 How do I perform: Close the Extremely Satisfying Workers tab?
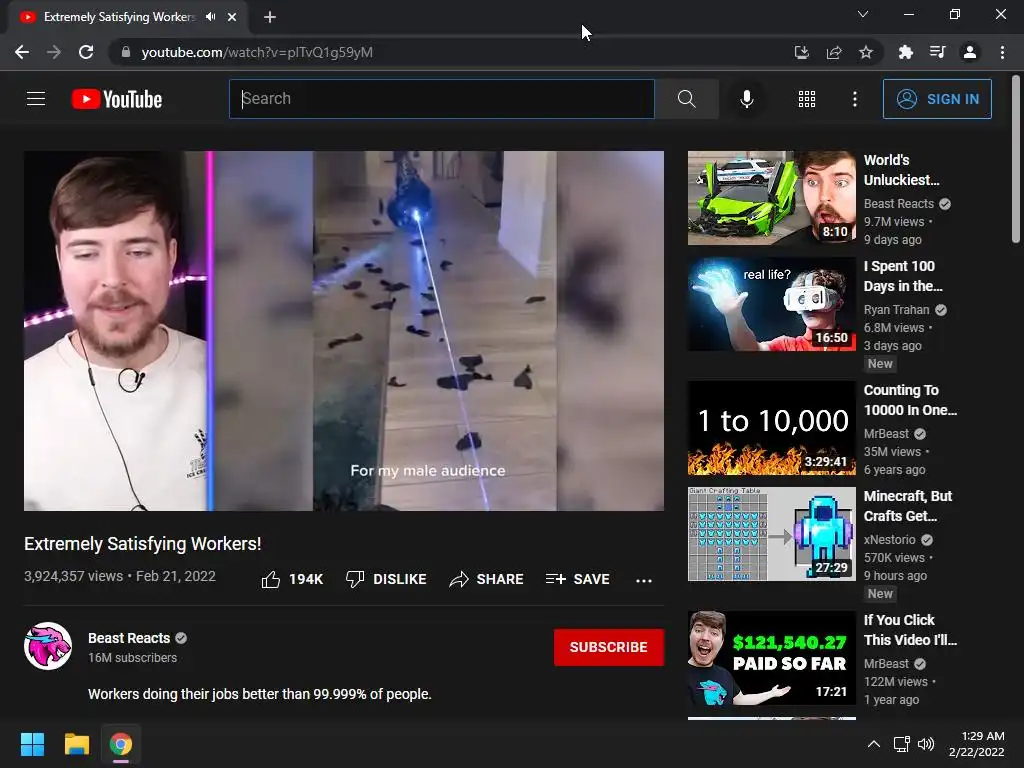point(232,17)
